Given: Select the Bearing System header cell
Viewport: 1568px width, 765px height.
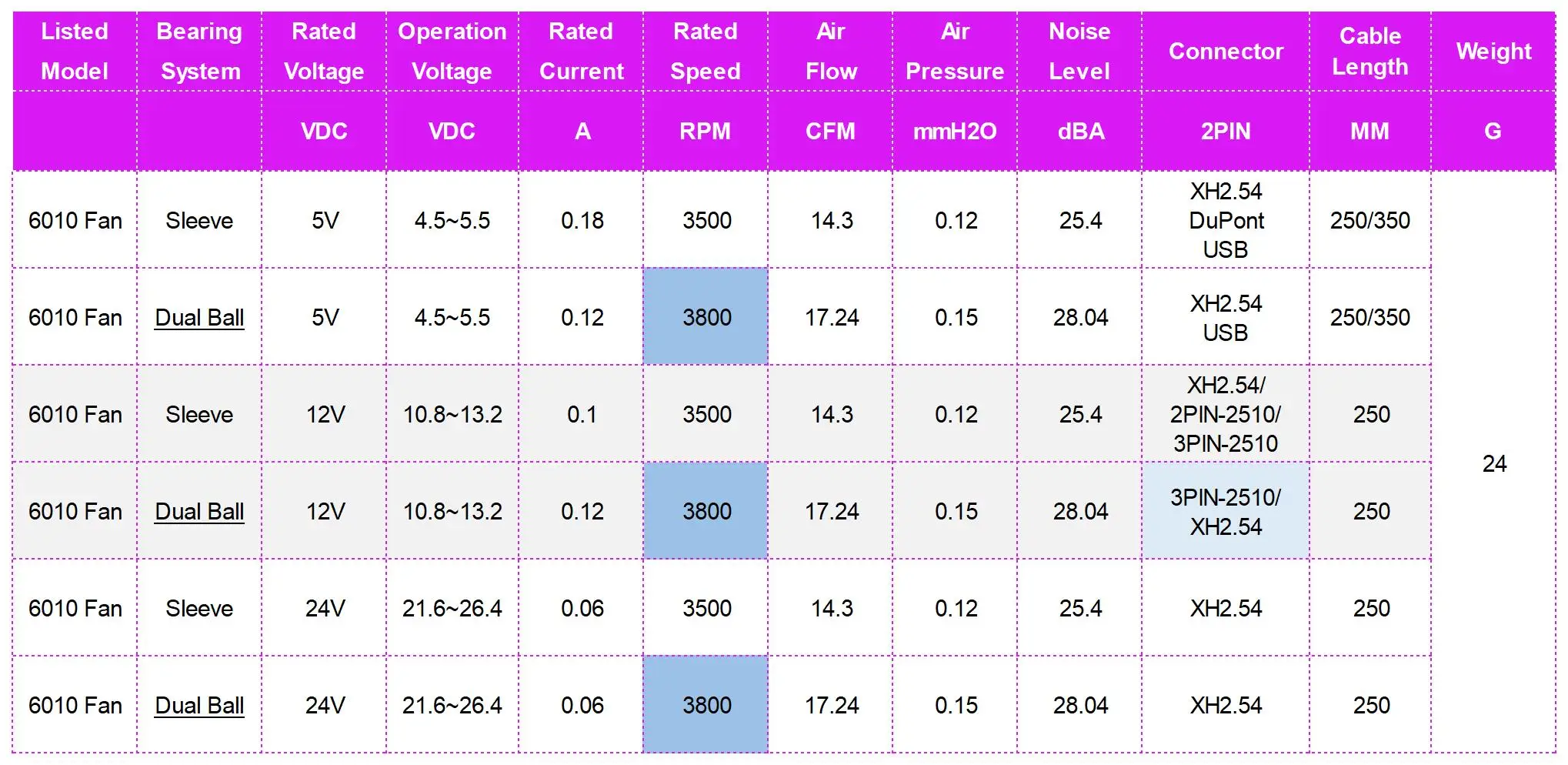Looking at the screenshot, I should (x=199, y=51).
